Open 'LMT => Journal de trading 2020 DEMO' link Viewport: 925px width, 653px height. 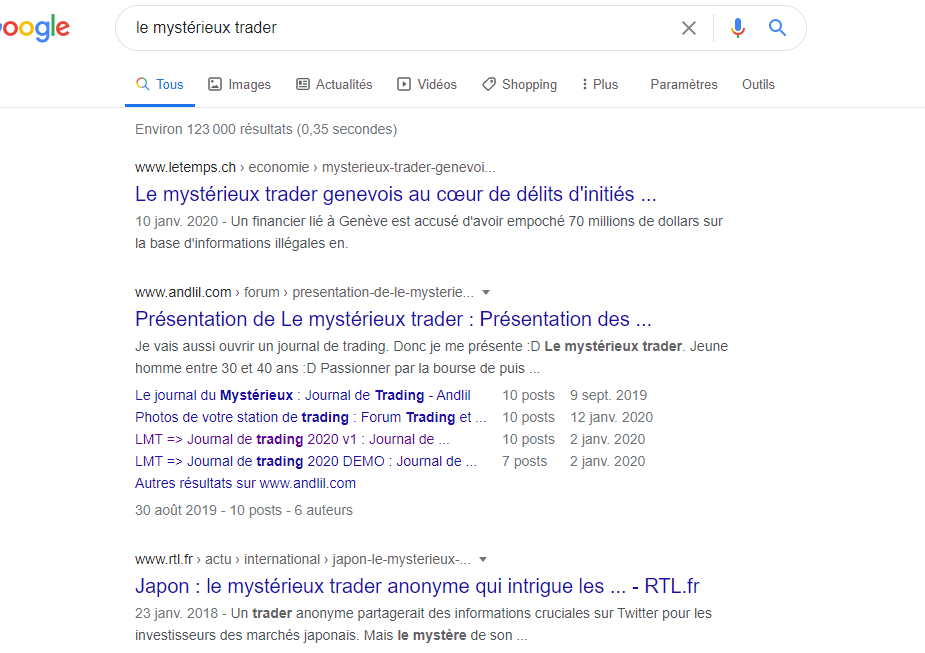pyautogui.click(x=306, y=461)
